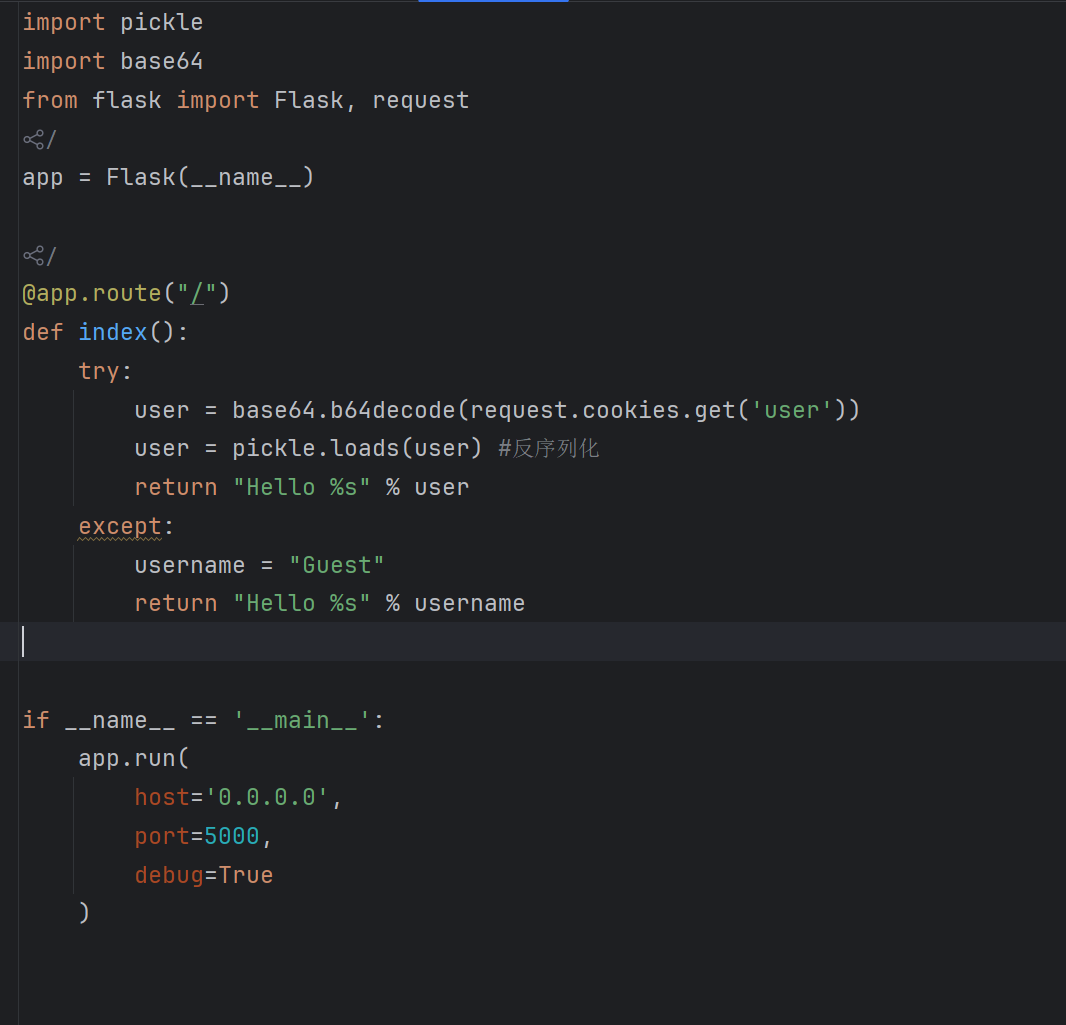
Task: Click the 'host' keyword argument
Action: tap(162, 797)
